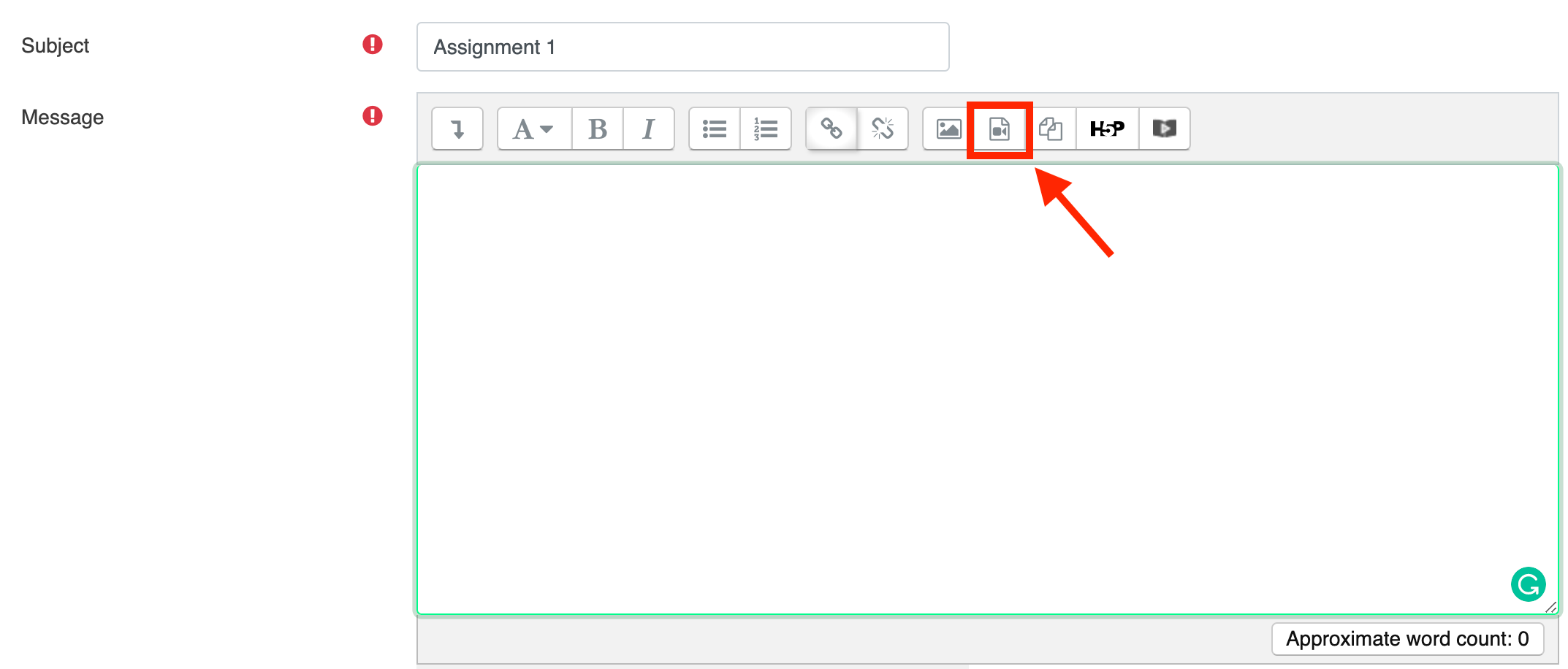Screen dimensions: 1568x669
Task: Toggle italic formatting
Action: click(648, 129)
